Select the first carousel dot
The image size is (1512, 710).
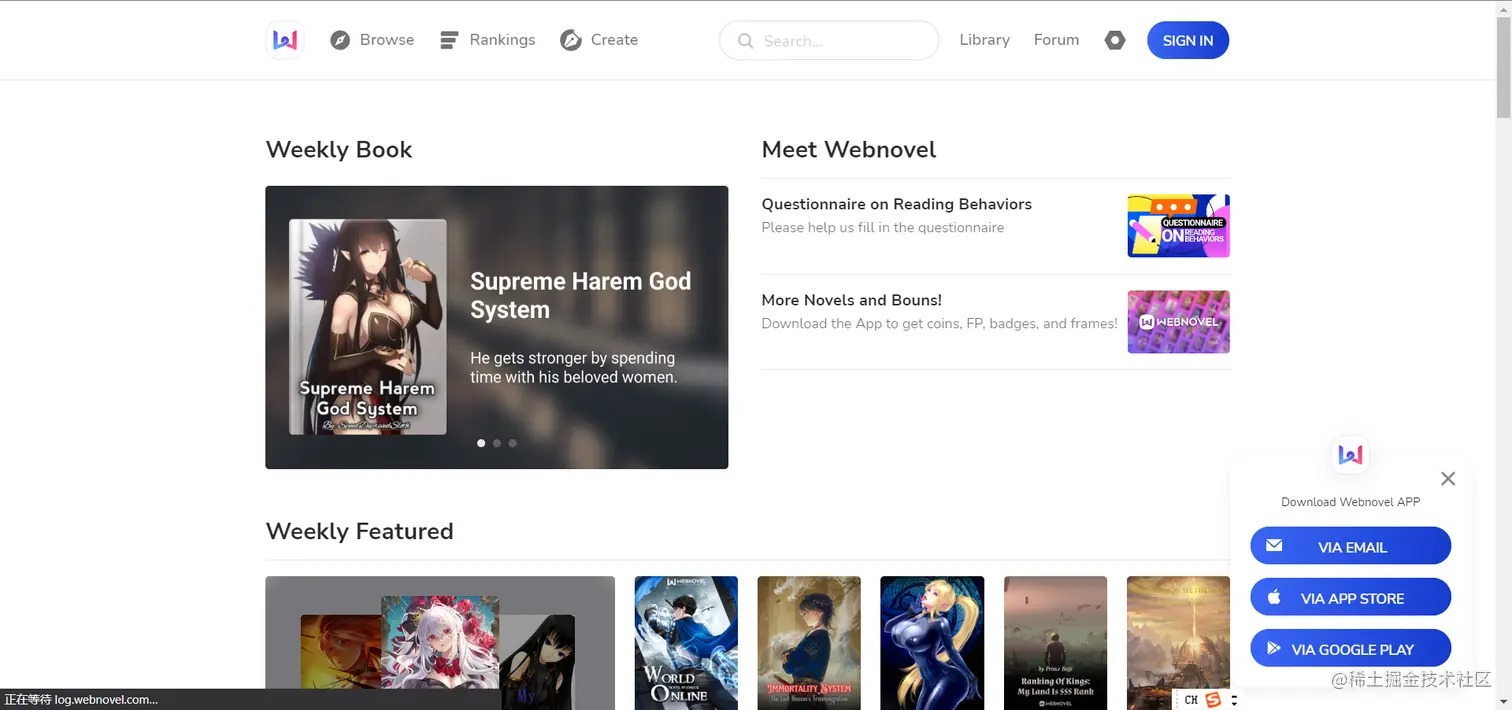[x=481, y=443]
